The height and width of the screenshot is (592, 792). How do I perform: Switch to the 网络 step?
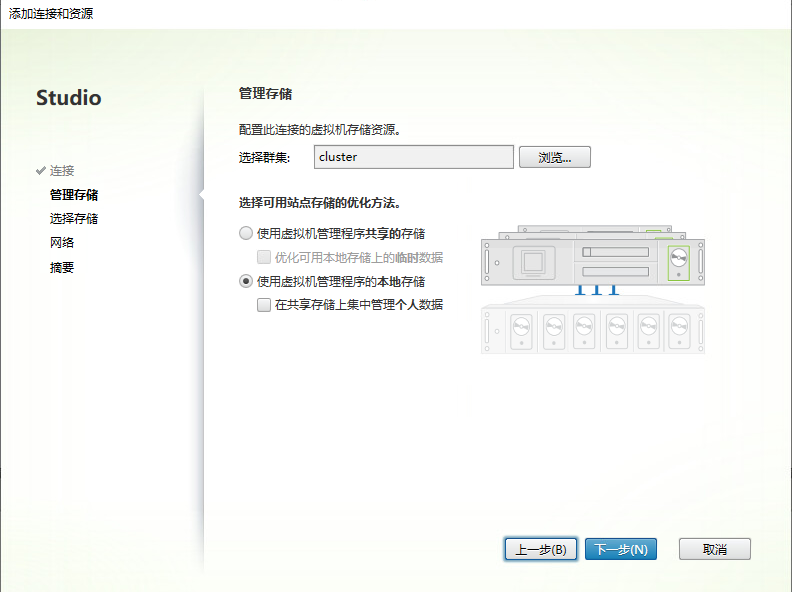point(62,243)
